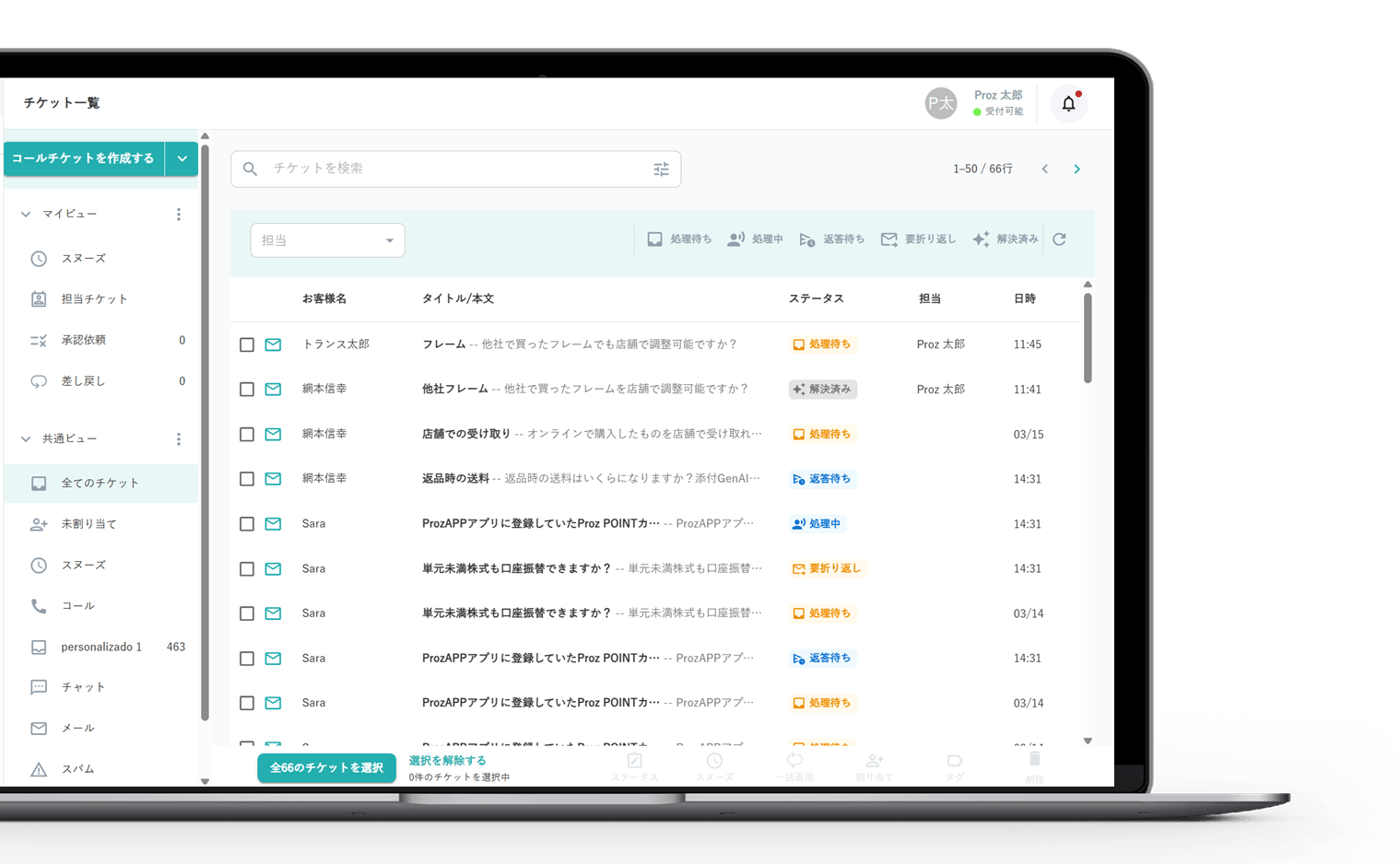
Task: Click the sidebar vertical scrollbar
Action: [x=205, y=432]
